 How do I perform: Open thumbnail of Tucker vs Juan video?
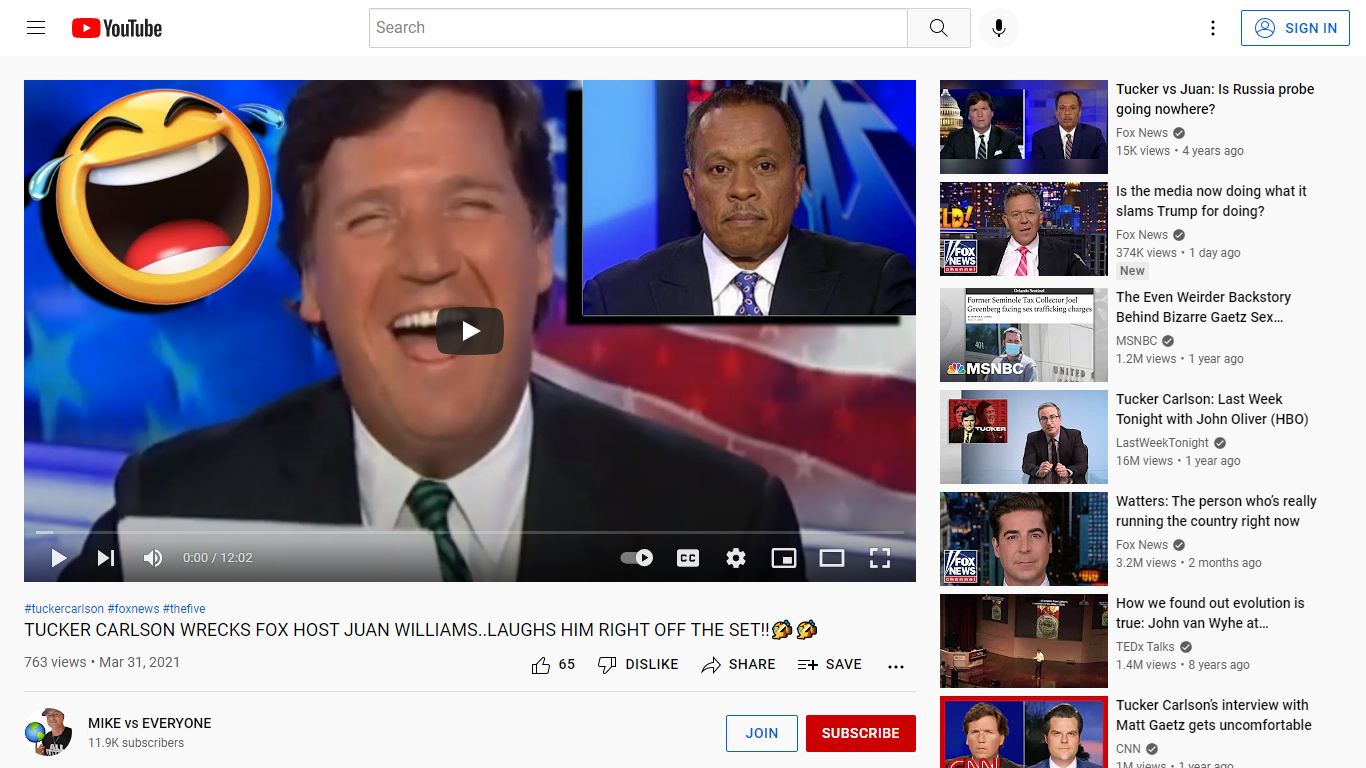[x=1024, y=127]
